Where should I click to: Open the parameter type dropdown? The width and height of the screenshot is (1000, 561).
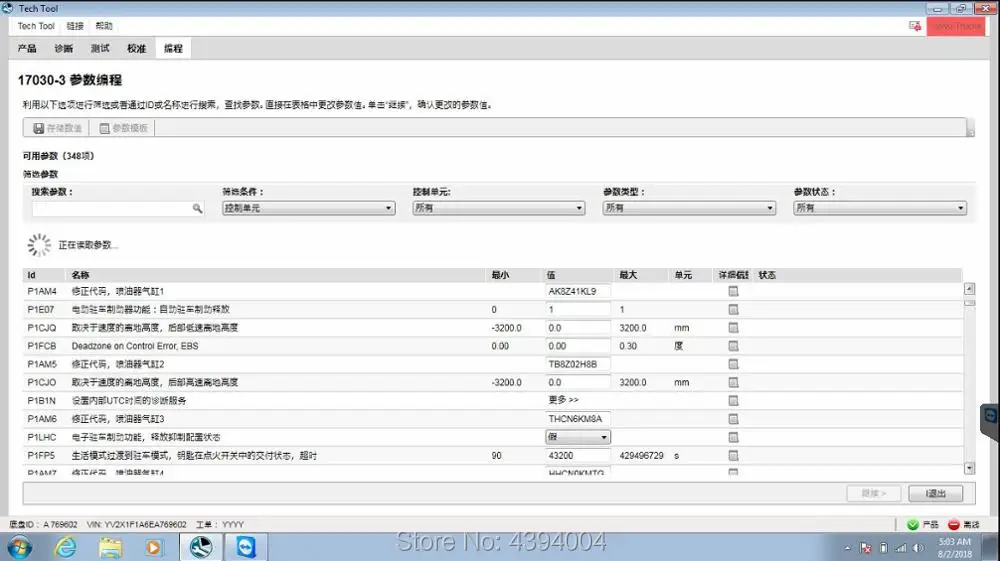point(689,208)
